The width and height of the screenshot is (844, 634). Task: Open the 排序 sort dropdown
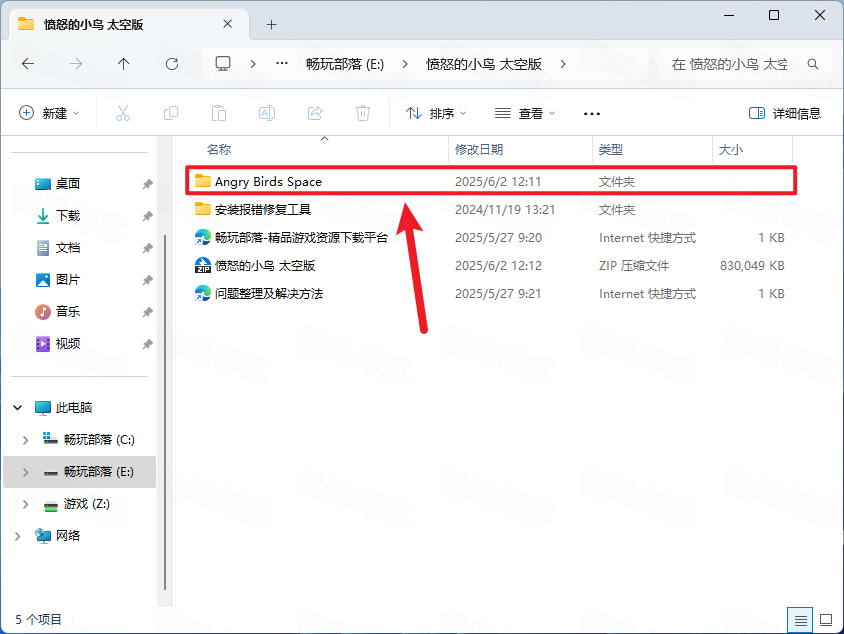[x=436, y=114]
